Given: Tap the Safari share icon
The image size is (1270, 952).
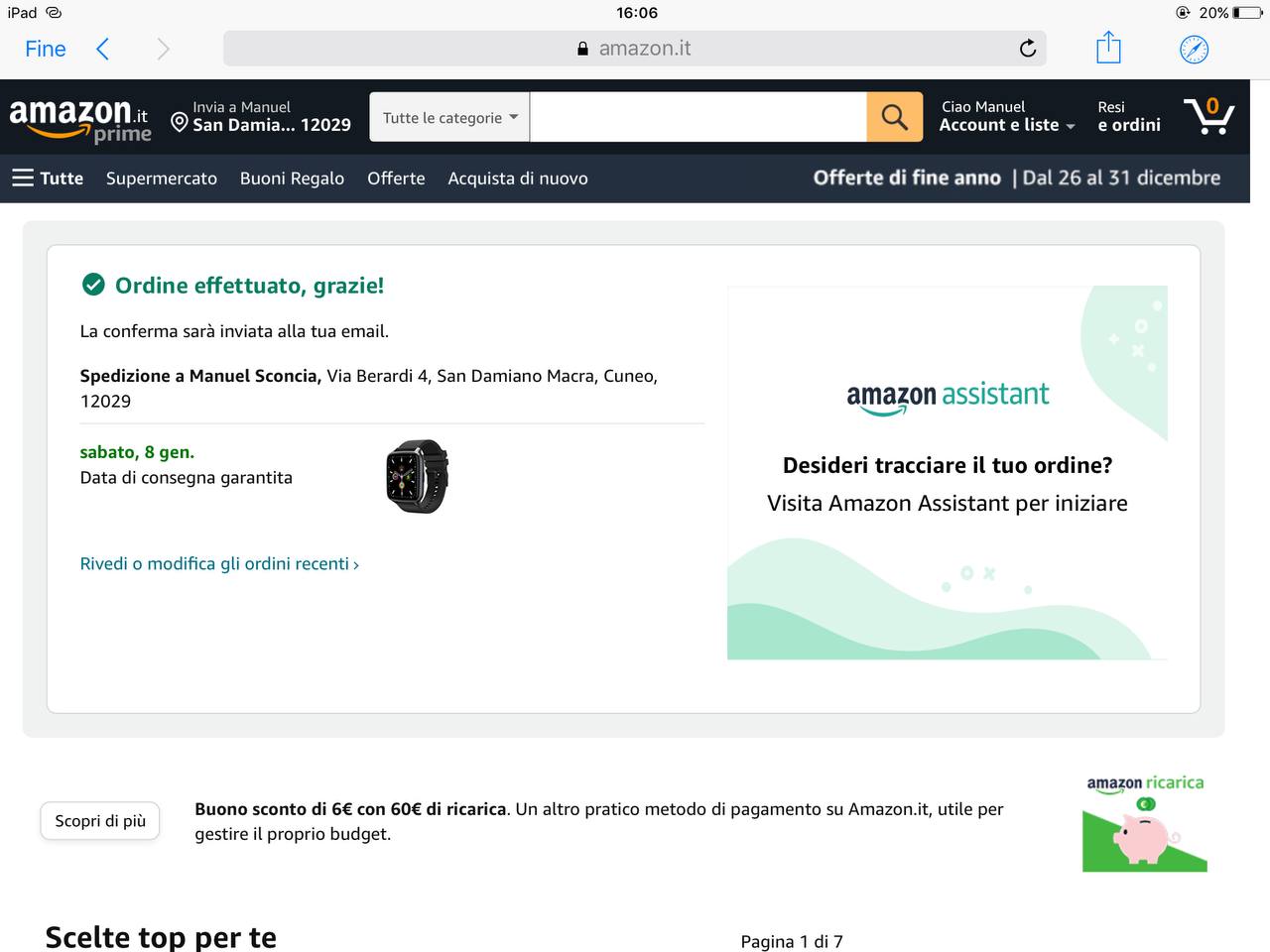Looking at the screenshot, I should (1108, 48).
